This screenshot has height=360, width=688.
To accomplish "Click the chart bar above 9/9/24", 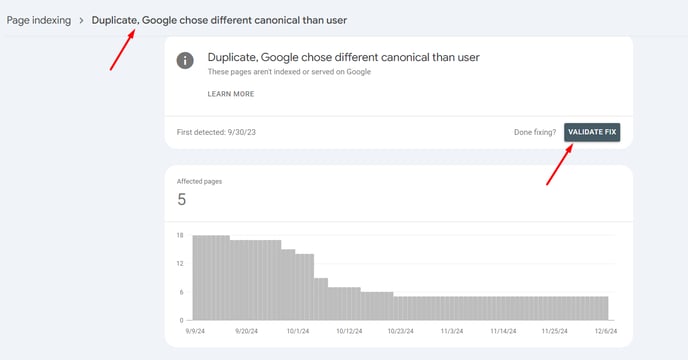I will [x=195, y=277].
